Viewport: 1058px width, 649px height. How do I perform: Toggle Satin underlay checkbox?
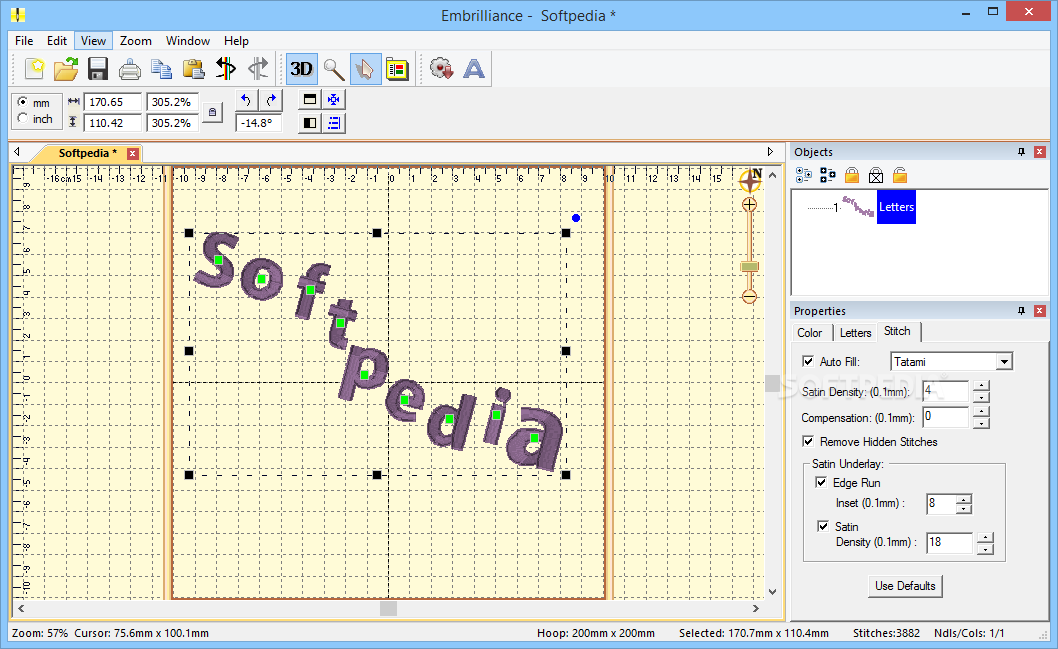(823, 526)
